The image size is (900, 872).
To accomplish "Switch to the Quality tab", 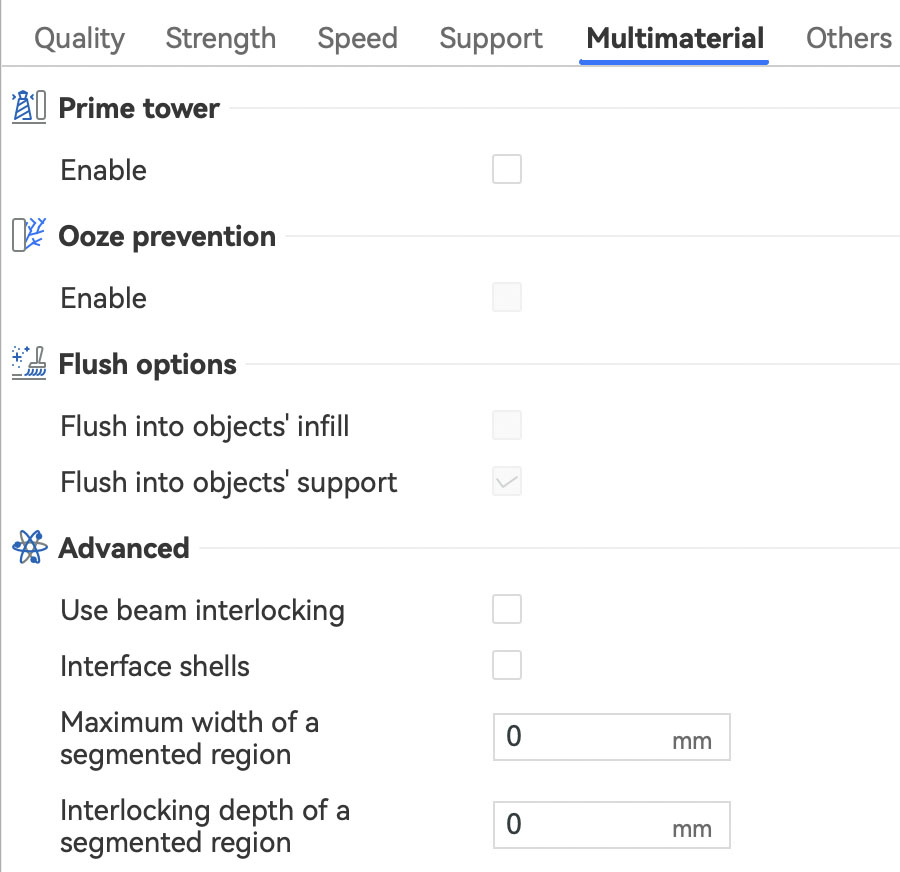I will pyautogui.click(x=79, y=39).
